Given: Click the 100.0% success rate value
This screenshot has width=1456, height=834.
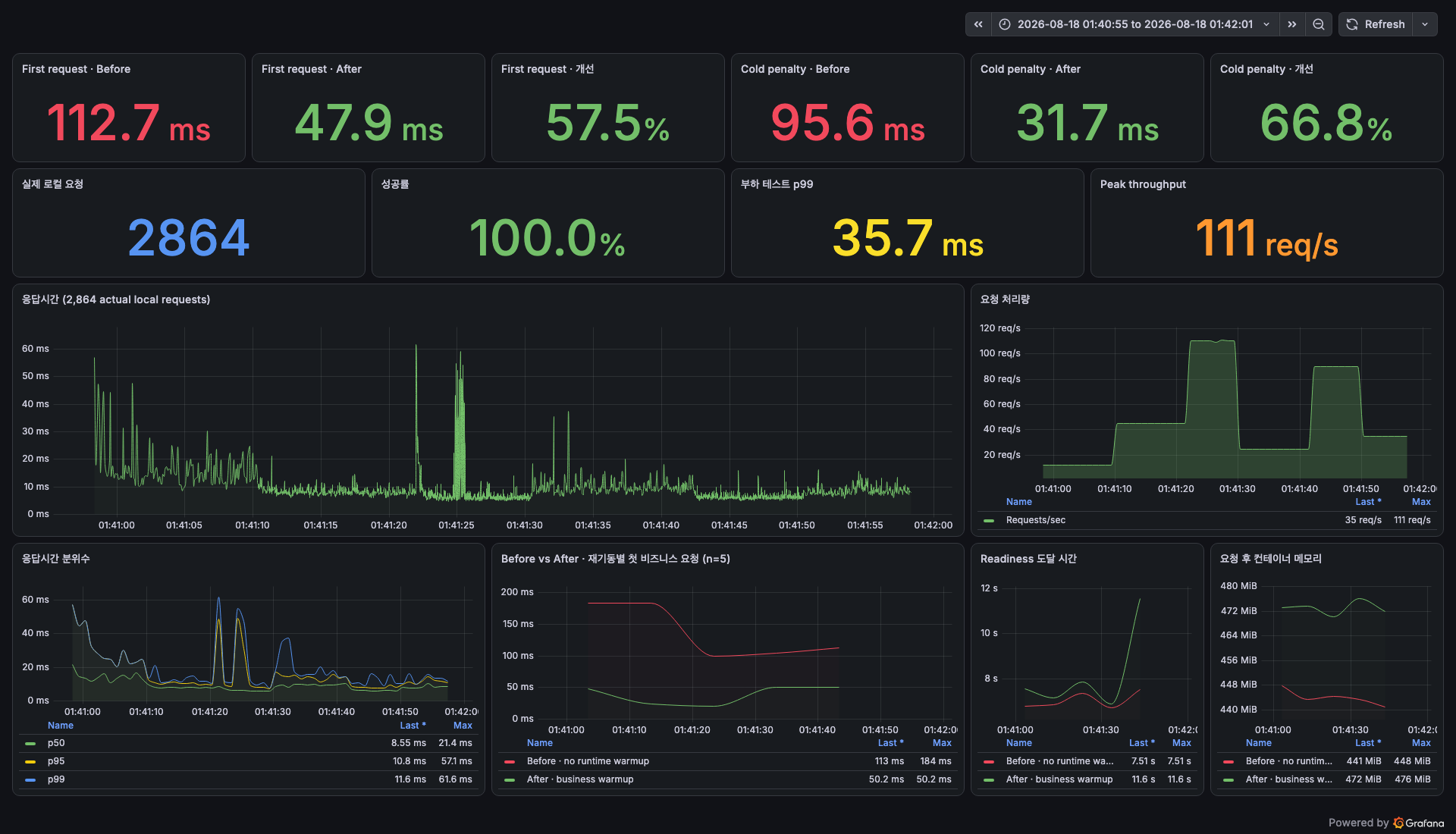Looking at the screenshot, I should click(x=548, y=238).
